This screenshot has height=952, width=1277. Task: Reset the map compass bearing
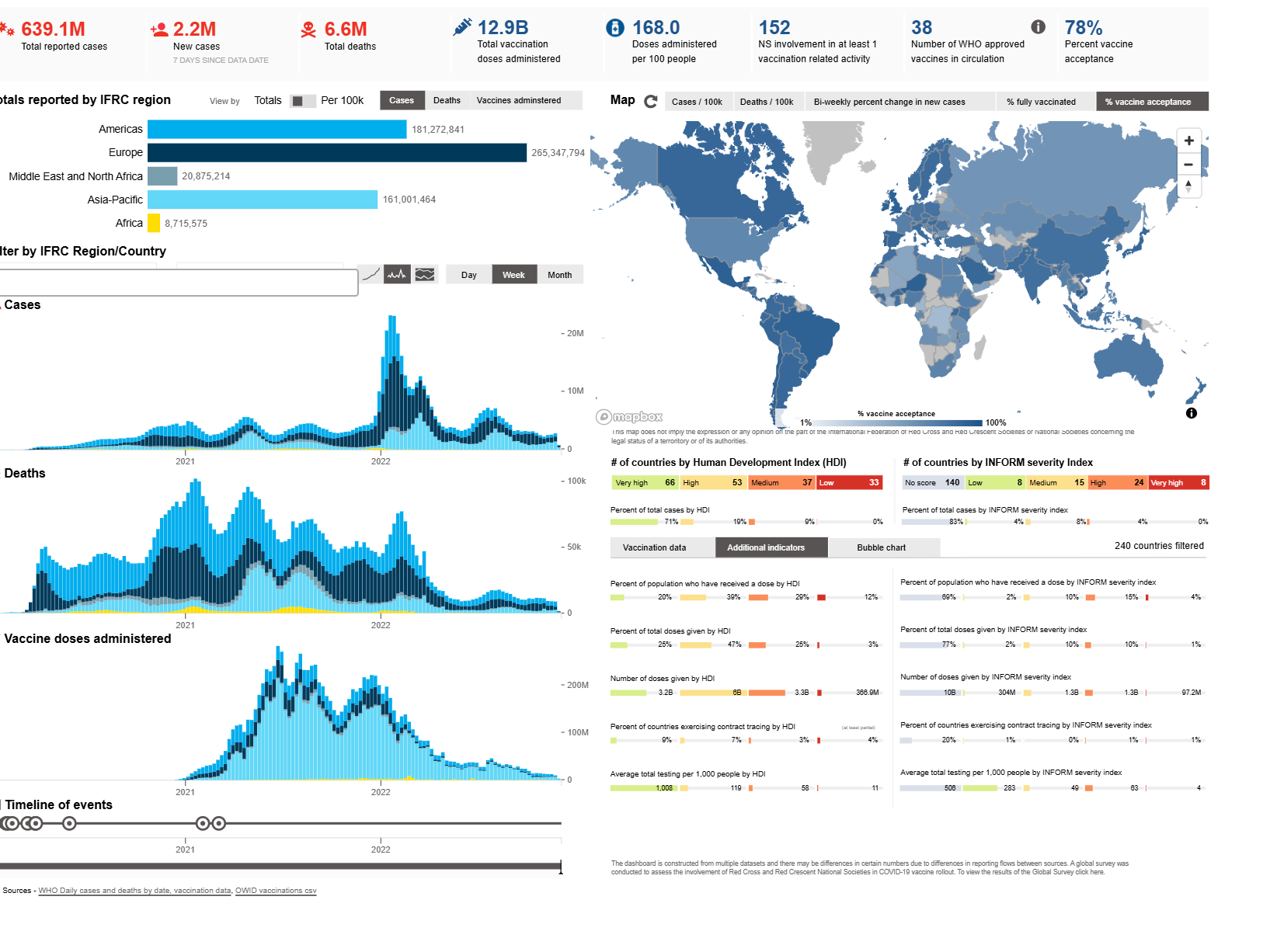coord(1188,186)
